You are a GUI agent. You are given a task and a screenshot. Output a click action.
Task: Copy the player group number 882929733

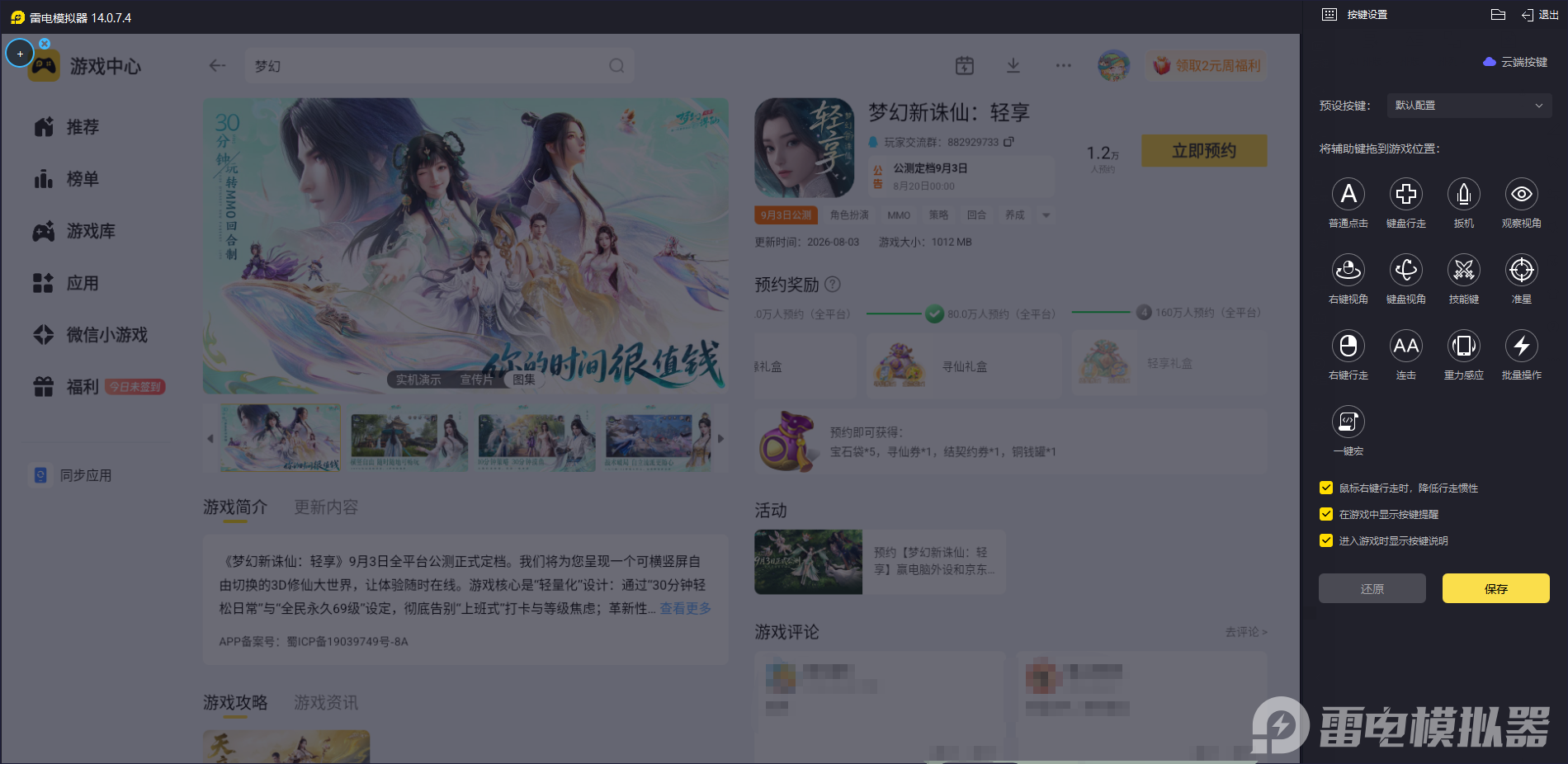[x=1008, y=142]
